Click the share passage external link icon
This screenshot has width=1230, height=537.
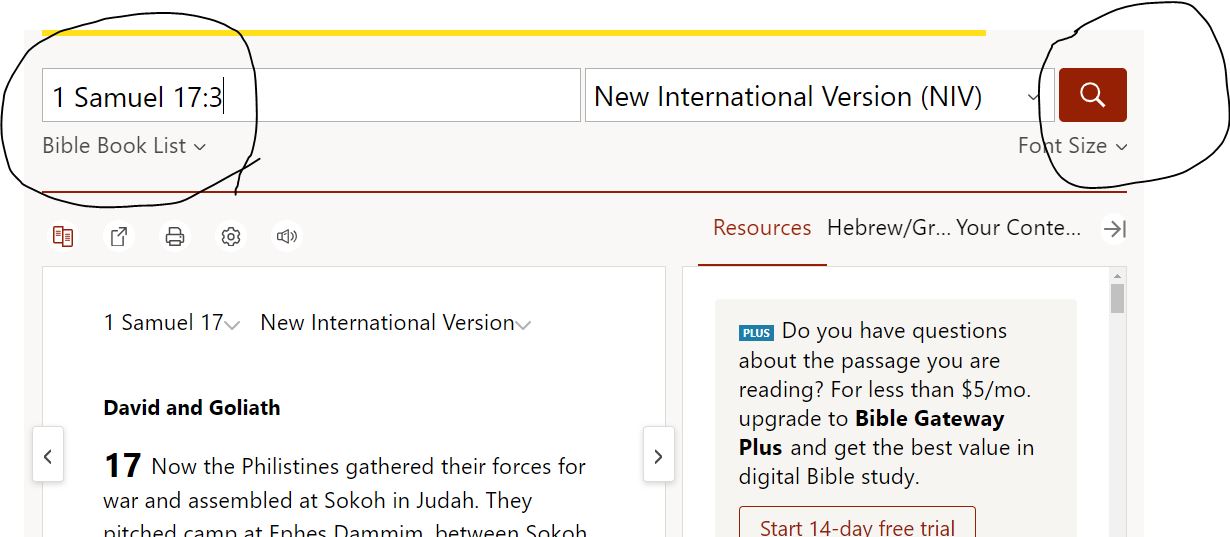(x=119, y=236)
